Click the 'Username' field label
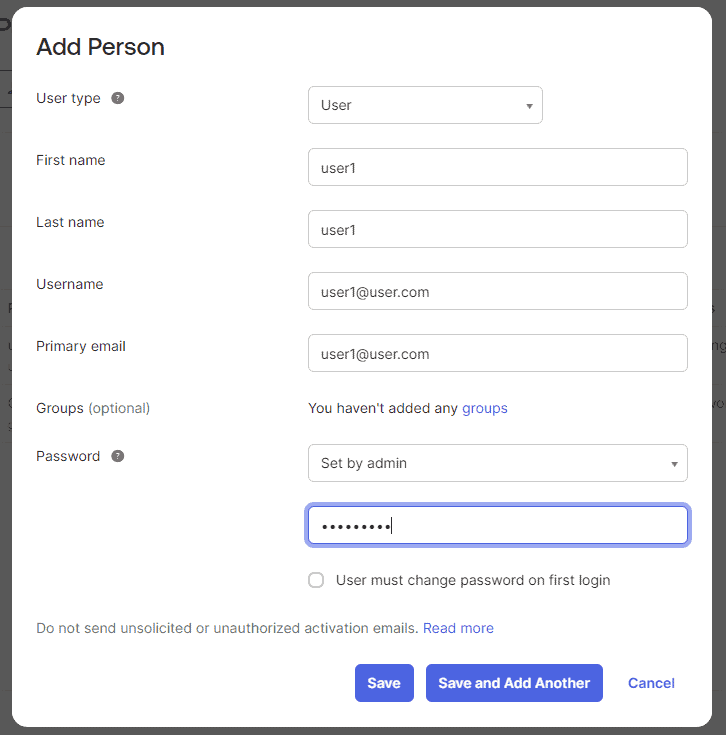The image size is (726, 735). (x=70, y=284)
